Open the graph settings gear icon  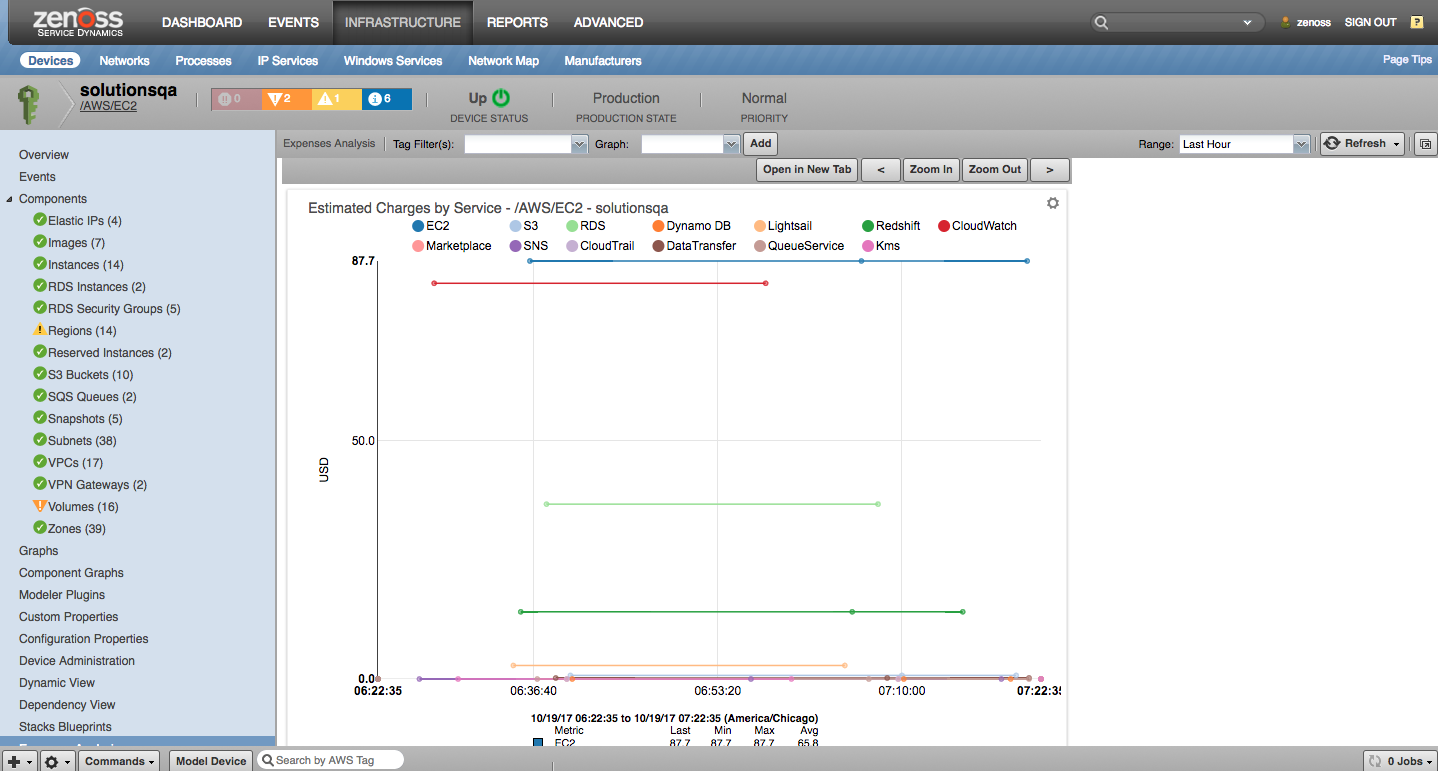[x=1052, y=203]
